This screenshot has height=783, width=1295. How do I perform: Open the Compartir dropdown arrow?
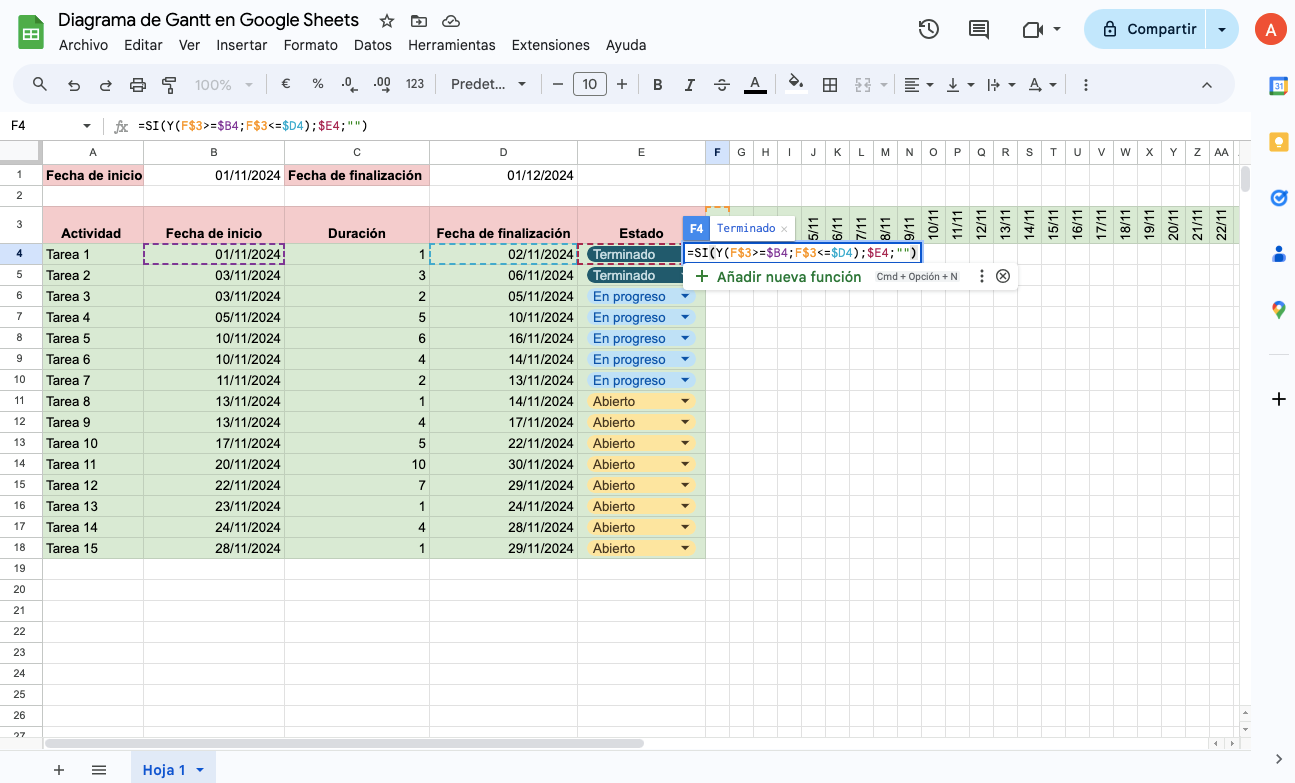[x=1222, y=29]
